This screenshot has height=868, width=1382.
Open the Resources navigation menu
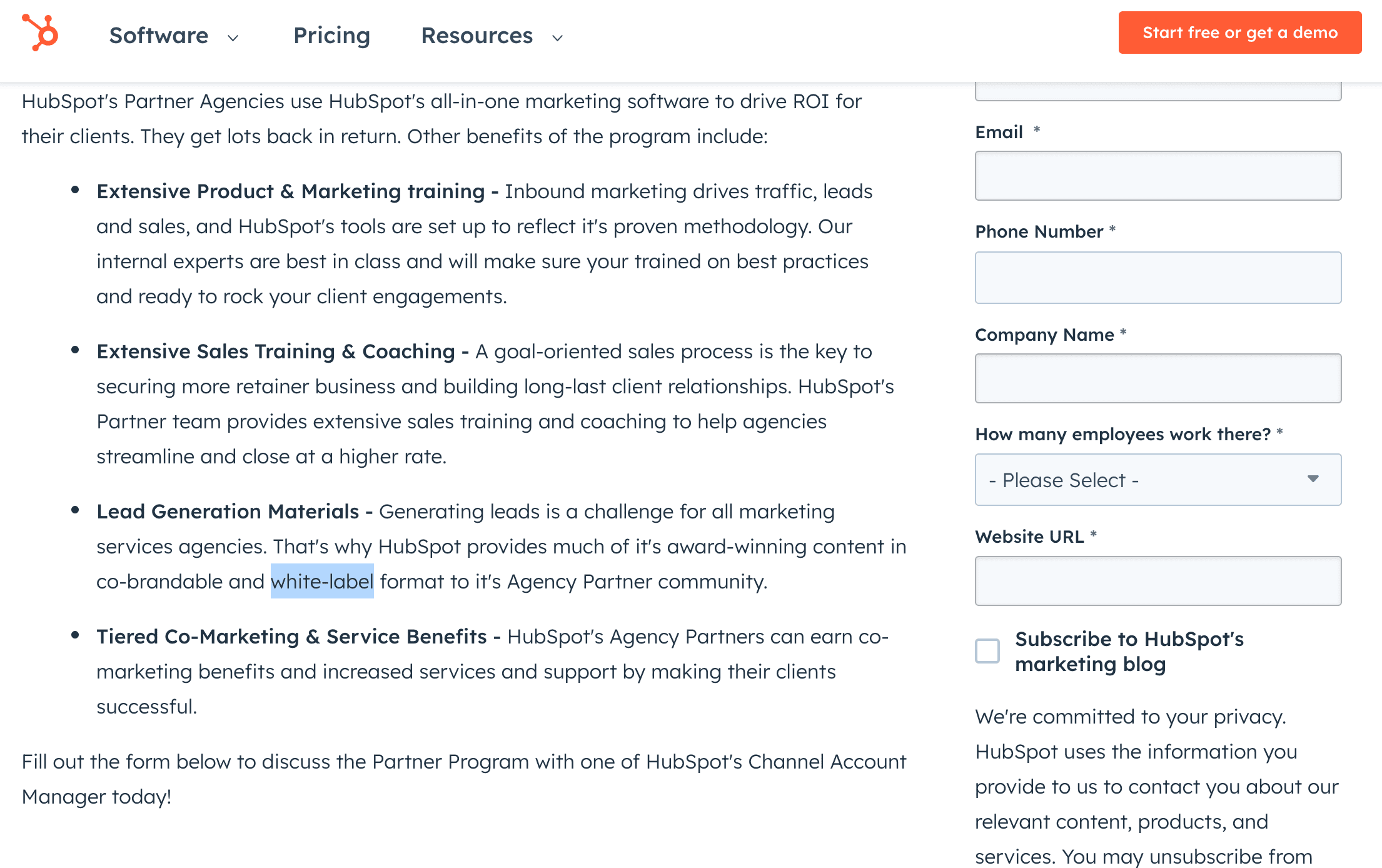[477, 36]
